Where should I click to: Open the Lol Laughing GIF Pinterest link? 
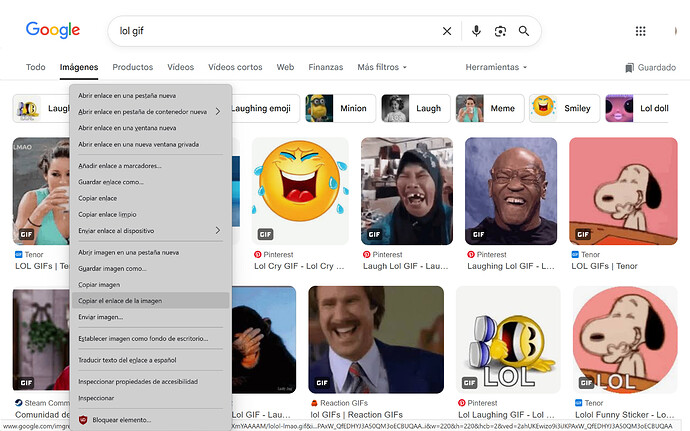(506, 415)
